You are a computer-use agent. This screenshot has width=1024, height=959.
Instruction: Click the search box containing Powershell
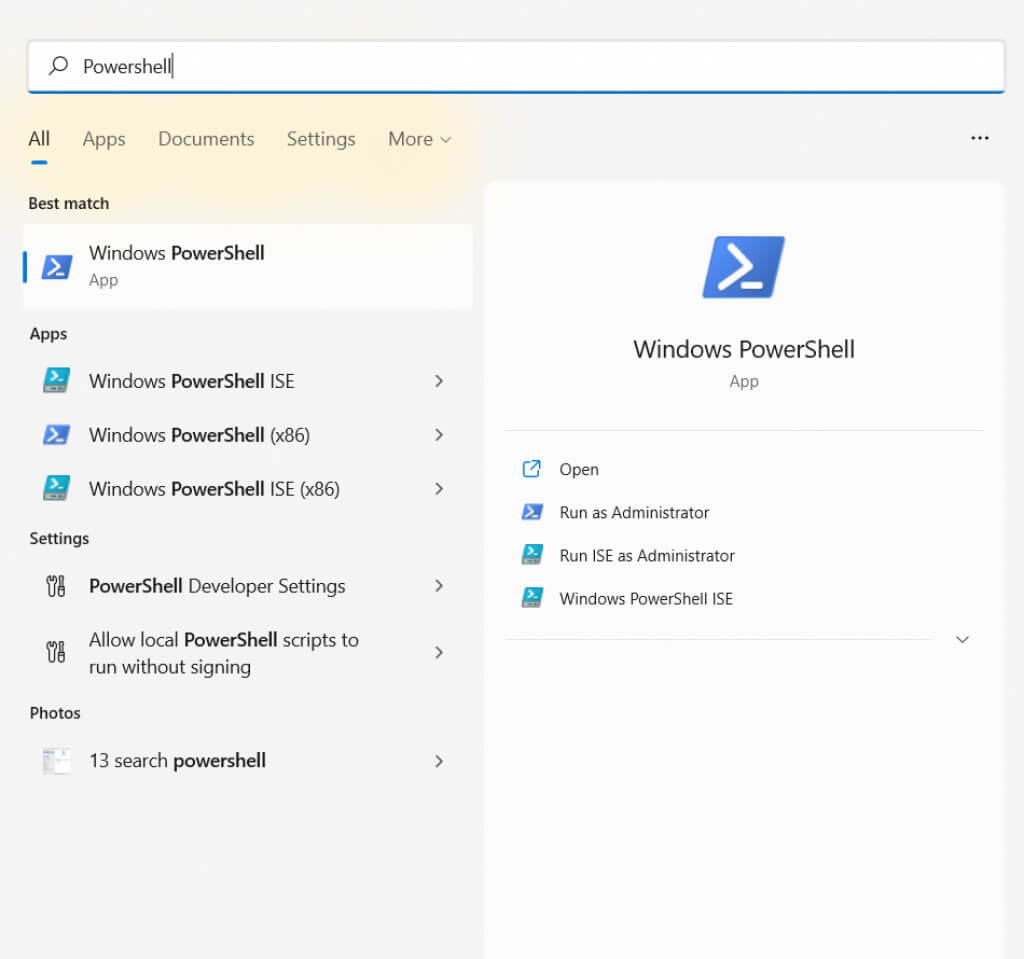point(515,67)
